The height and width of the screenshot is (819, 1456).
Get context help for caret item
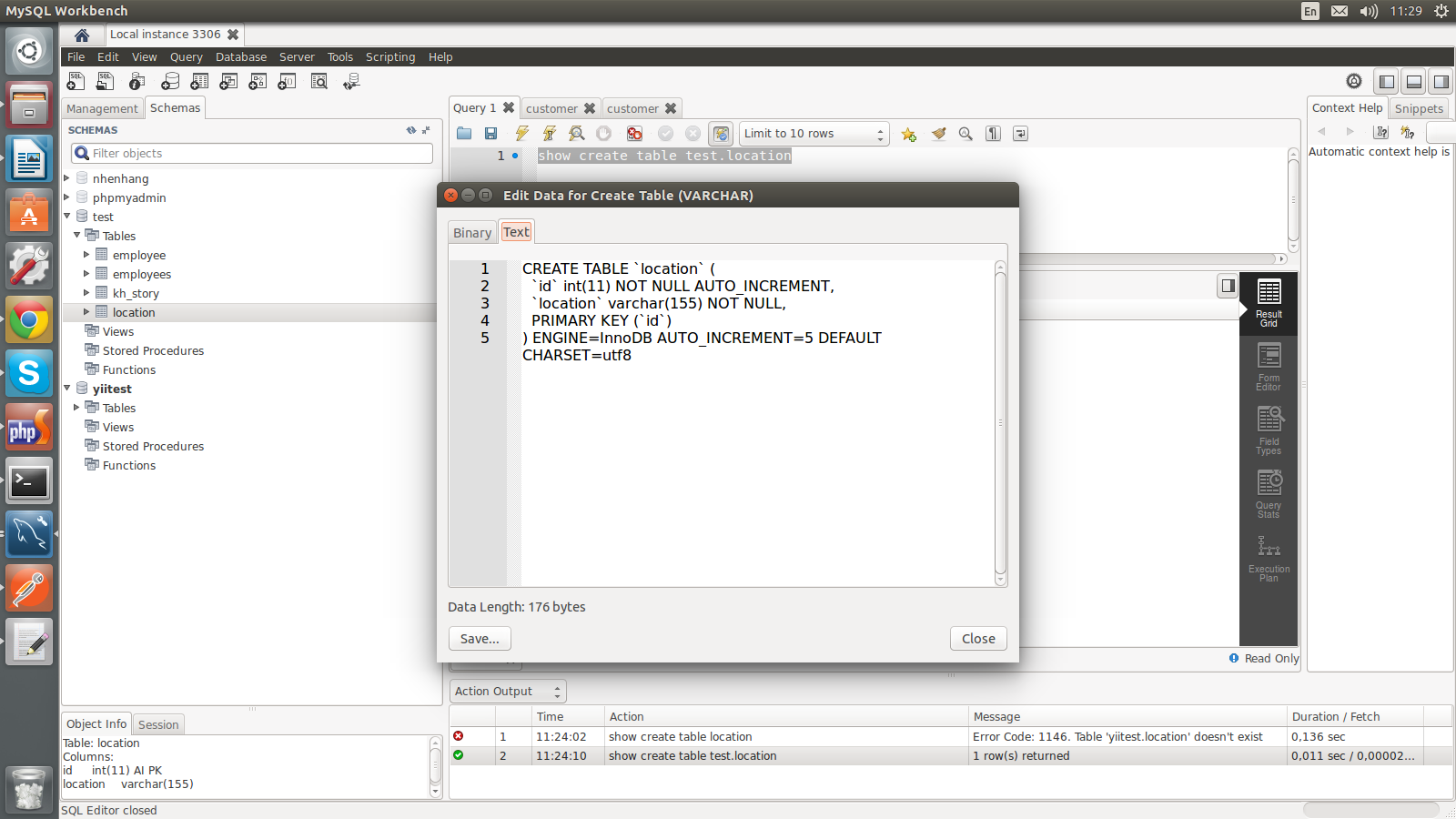[x=1381, y=132]
